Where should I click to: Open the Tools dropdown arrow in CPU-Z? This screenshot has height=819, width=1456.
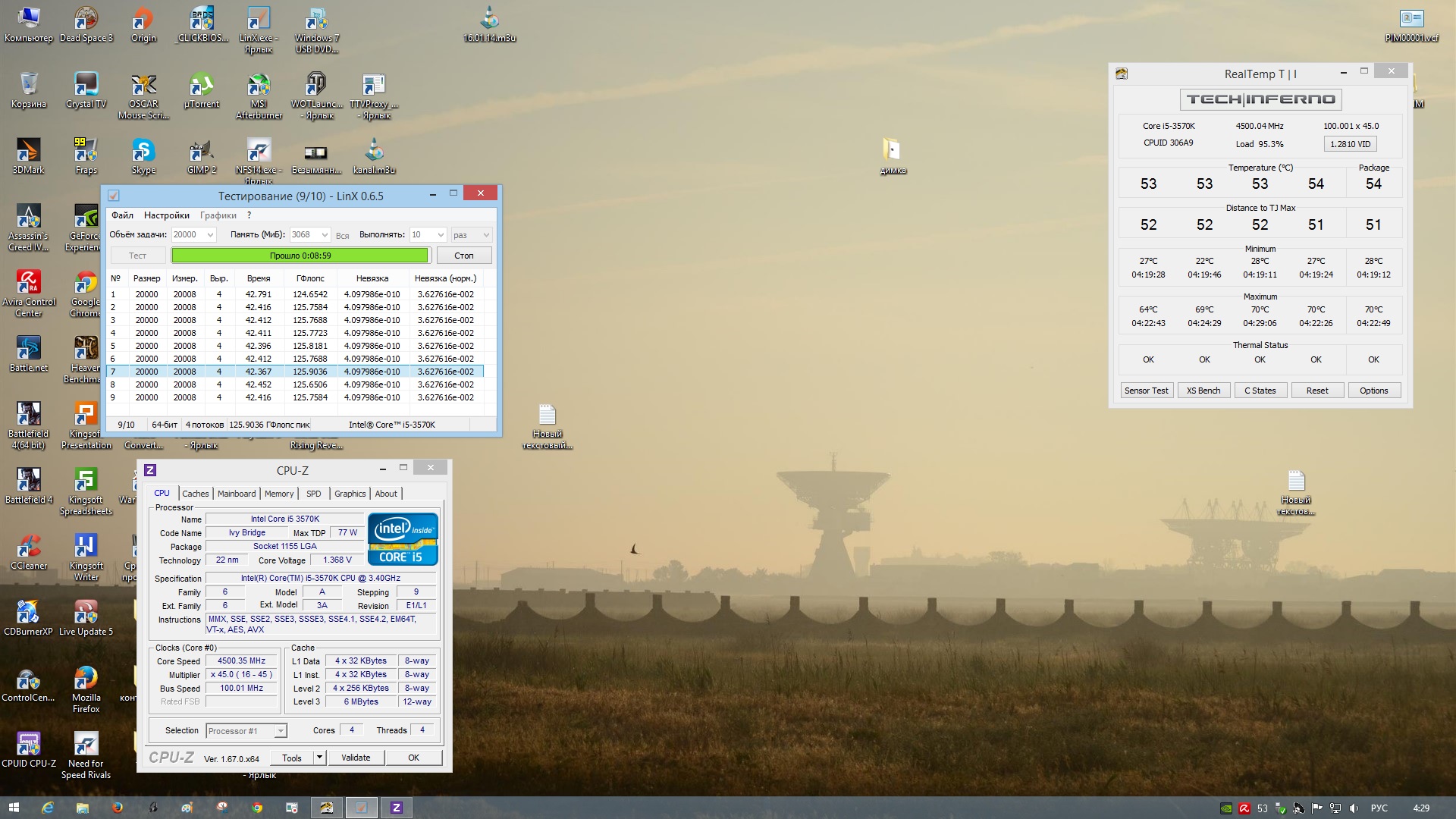[319, 758]
